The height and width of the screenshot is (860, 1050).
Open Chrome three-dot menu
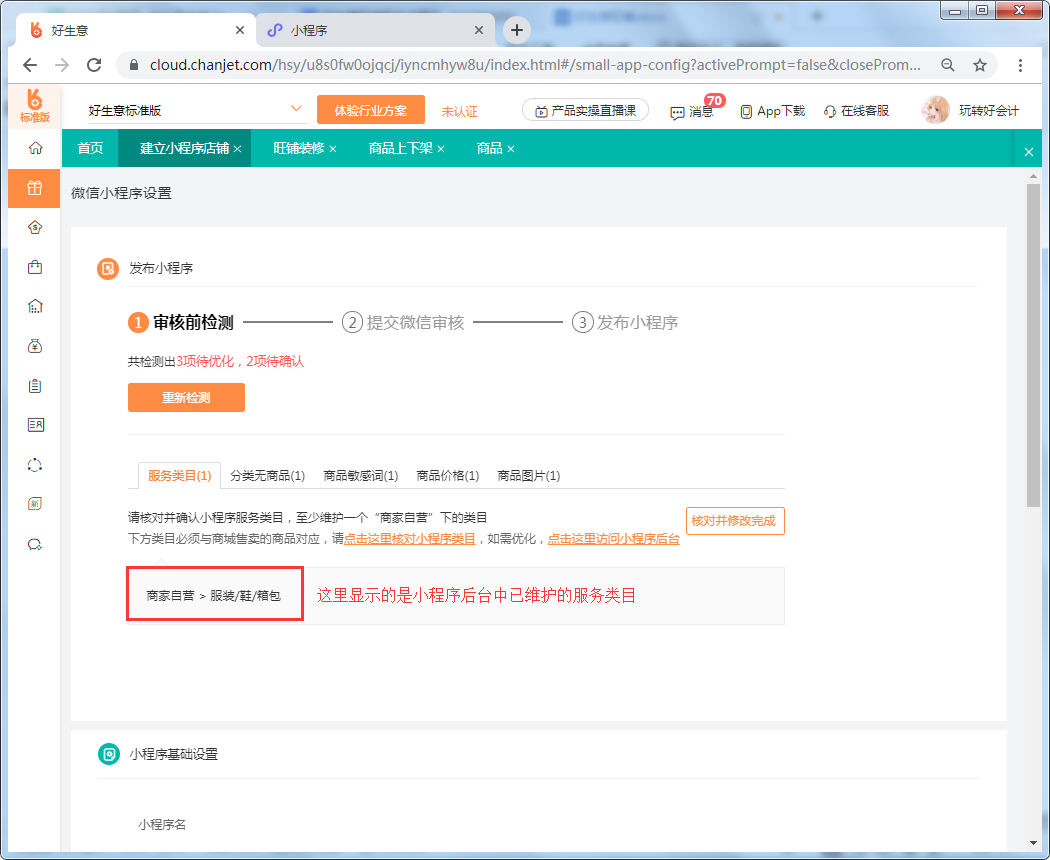(x=1020, y=65)
